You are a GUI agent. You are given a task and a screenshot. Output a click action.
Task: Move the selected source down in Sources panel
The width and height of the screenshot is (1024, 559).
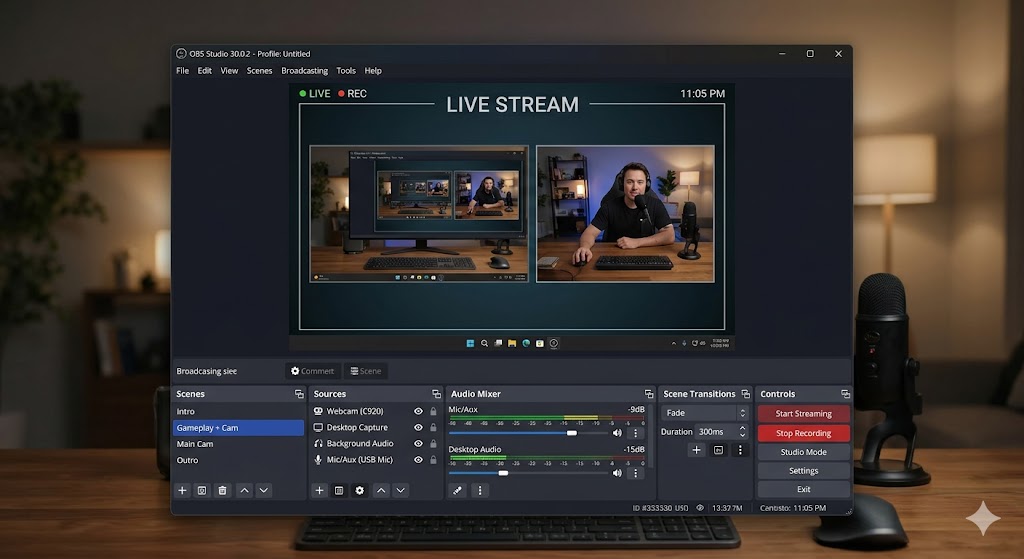click(401, 490)
